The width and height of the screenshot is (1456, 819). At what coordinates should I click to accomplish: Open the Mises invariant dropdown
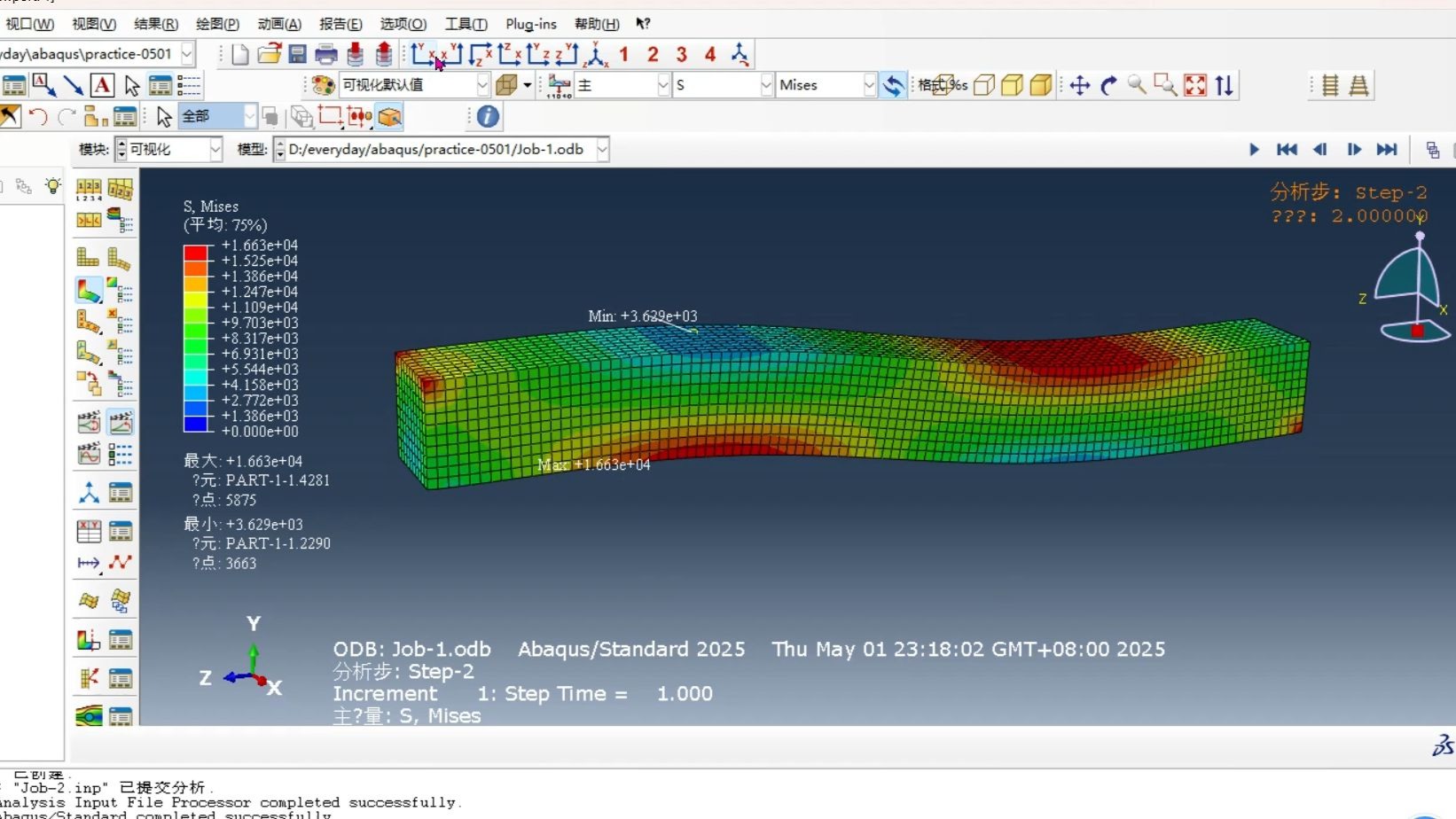coord(869,85)
